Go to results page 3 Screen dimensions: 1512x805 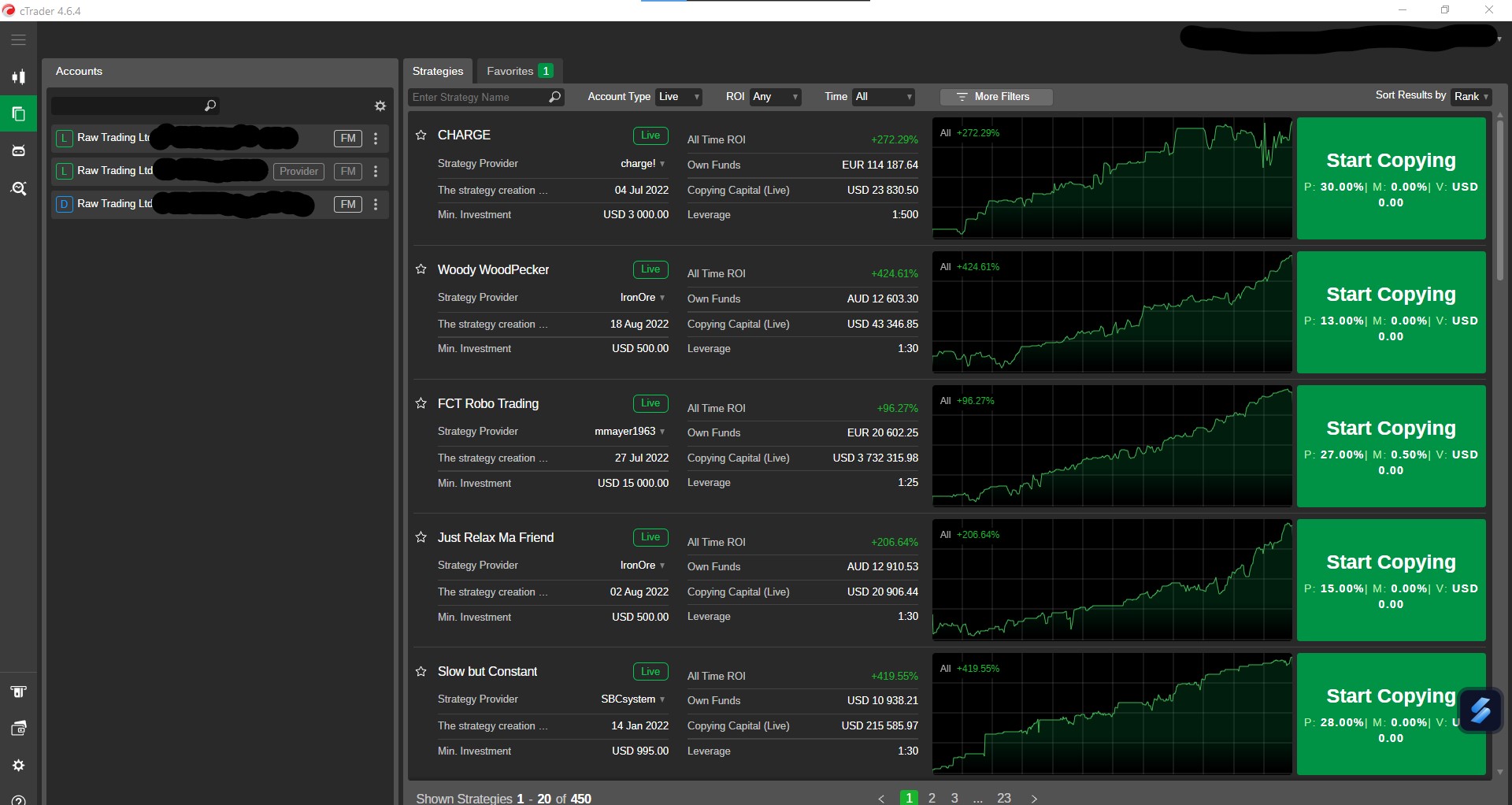pos(954,798)
